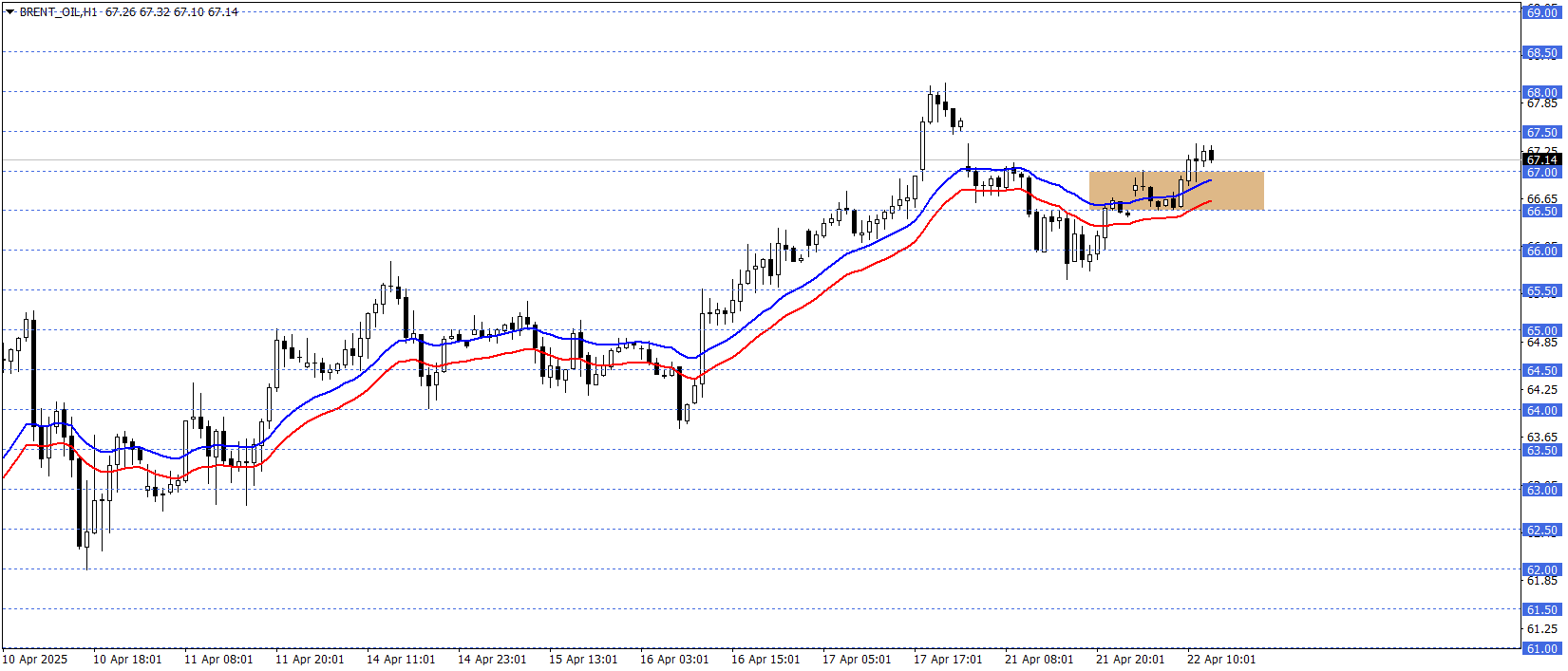
Task: Click the 64.25 price scale value
Action: click(1542, 389)
